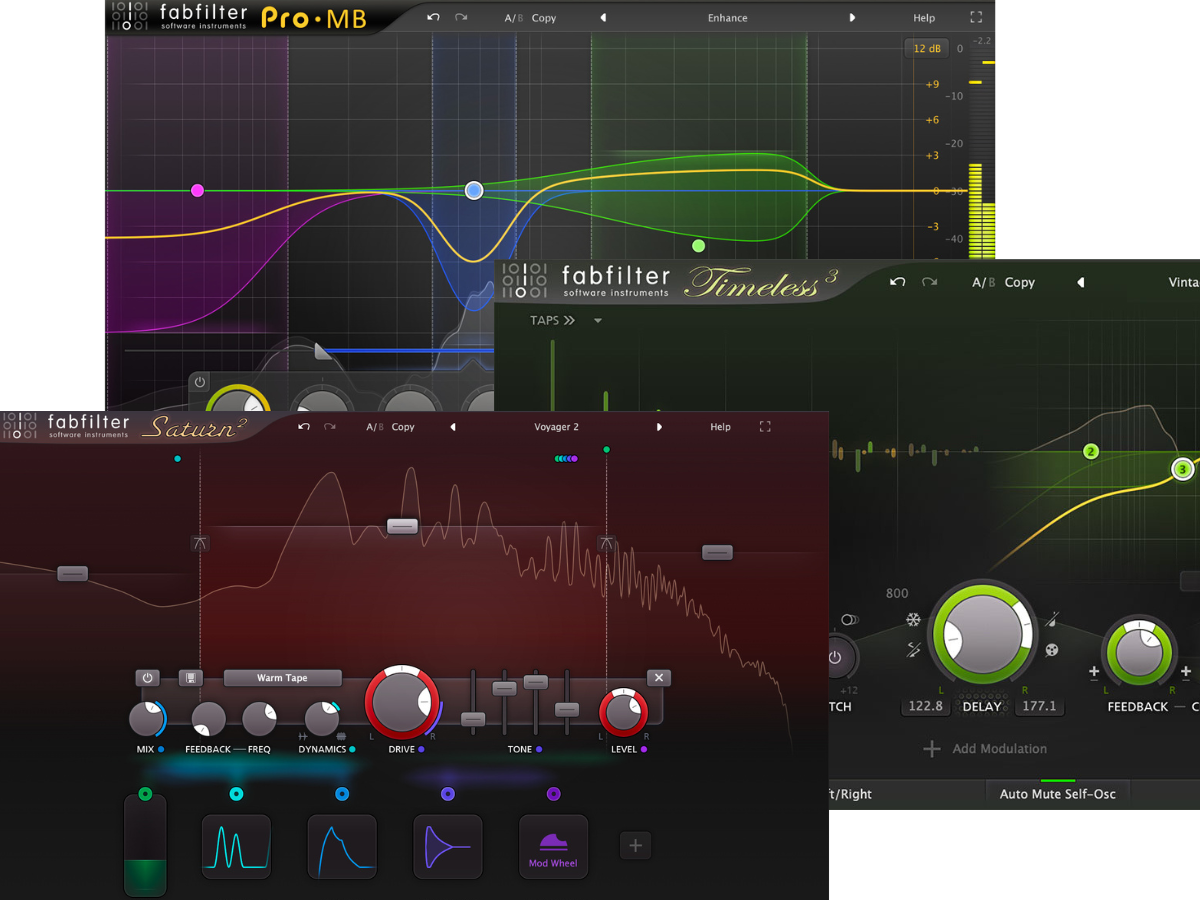Go to previous preset in Timeless 3
The width and height of the screenshot is (1200, 900).
(1080, 283)
